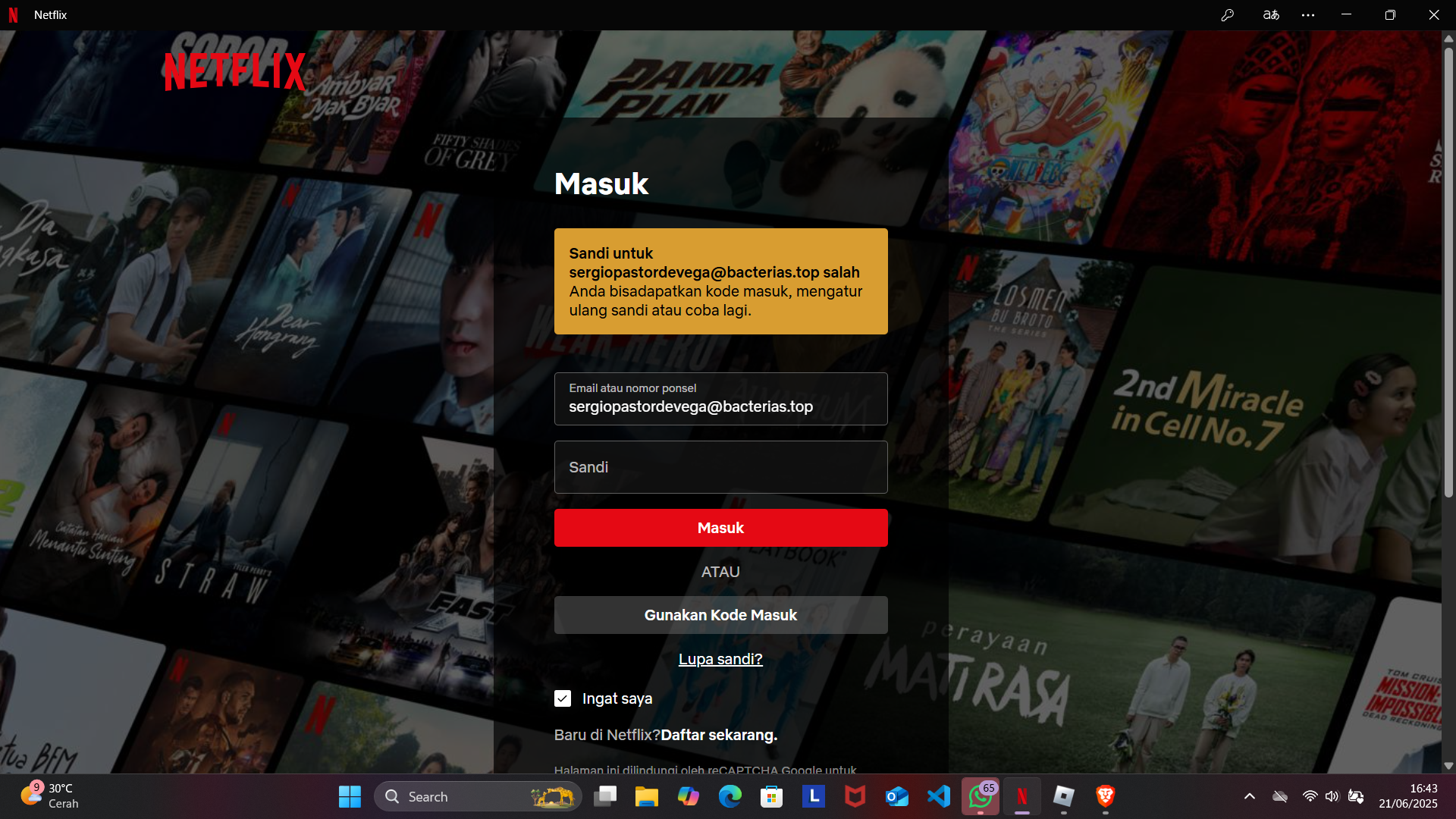Open the Lupa sandi? link
Image resolution: width=1456 pixels, height=819 pixels.
[720, 659]
